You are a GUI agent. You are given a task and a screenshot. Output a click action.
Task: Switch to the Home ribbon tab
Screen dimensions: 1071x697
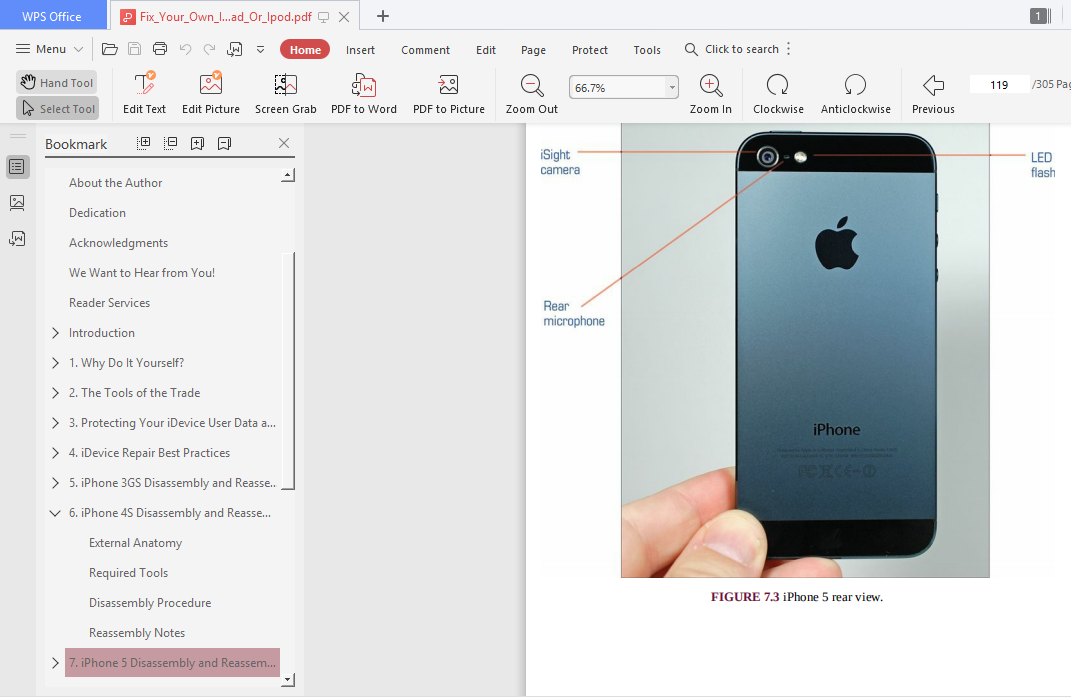point(305,49)
